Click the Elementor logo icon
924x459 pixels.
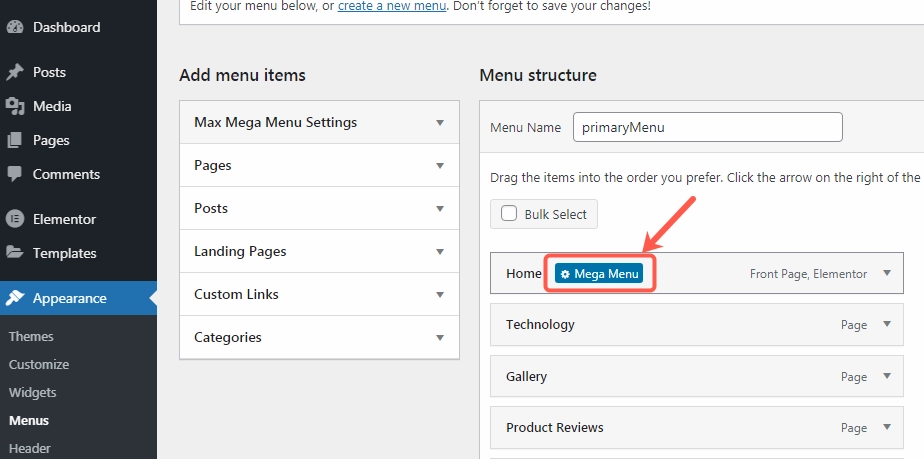[15, 219]
